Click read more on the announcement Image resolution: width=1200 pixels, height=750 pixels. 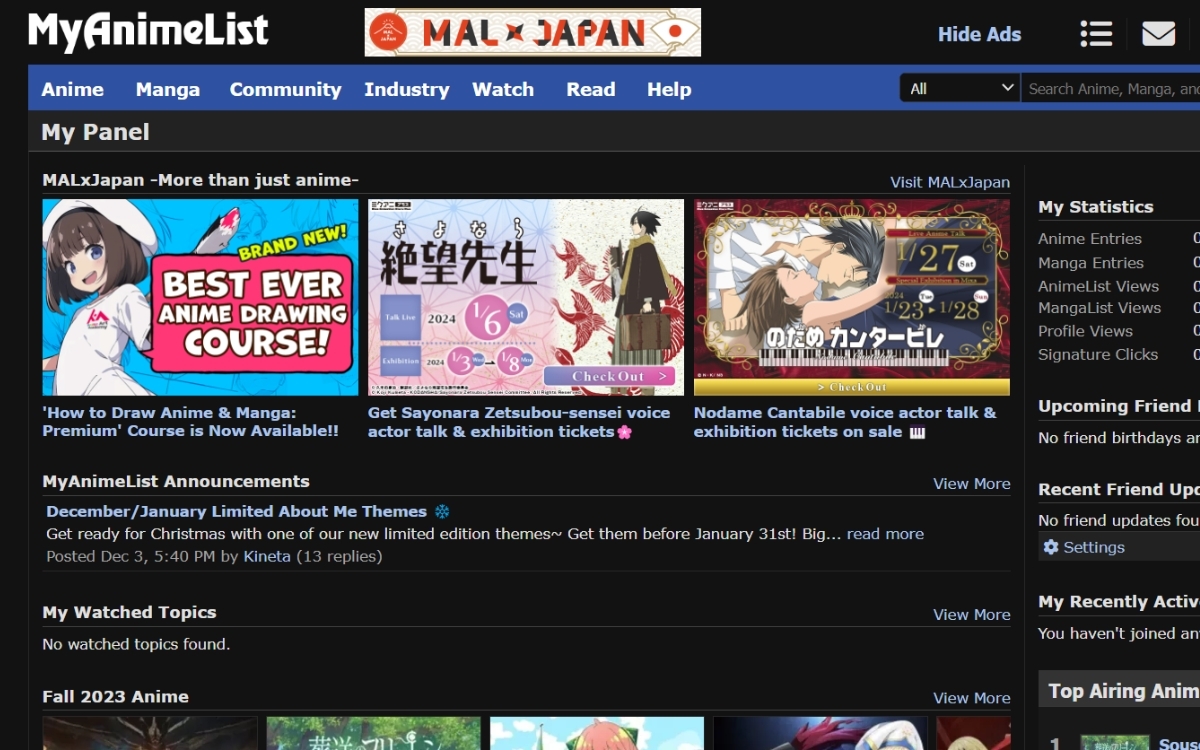point(885,533)
